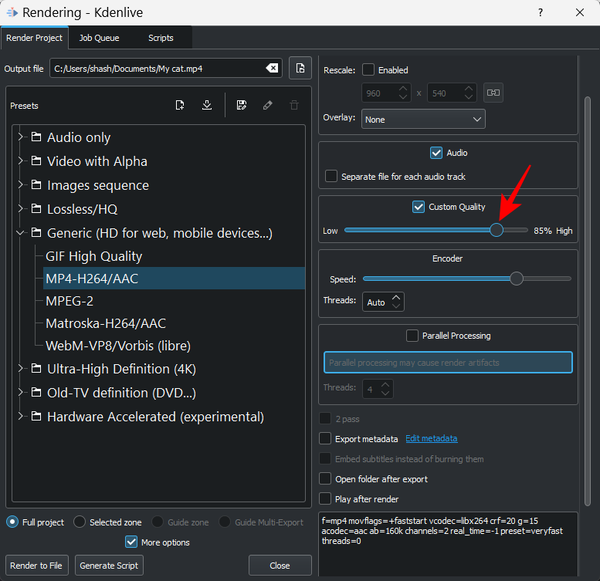The image size is (600, 581).
Task: Click Ultra-High Definition (4K) label
Action: click(121, 369)
